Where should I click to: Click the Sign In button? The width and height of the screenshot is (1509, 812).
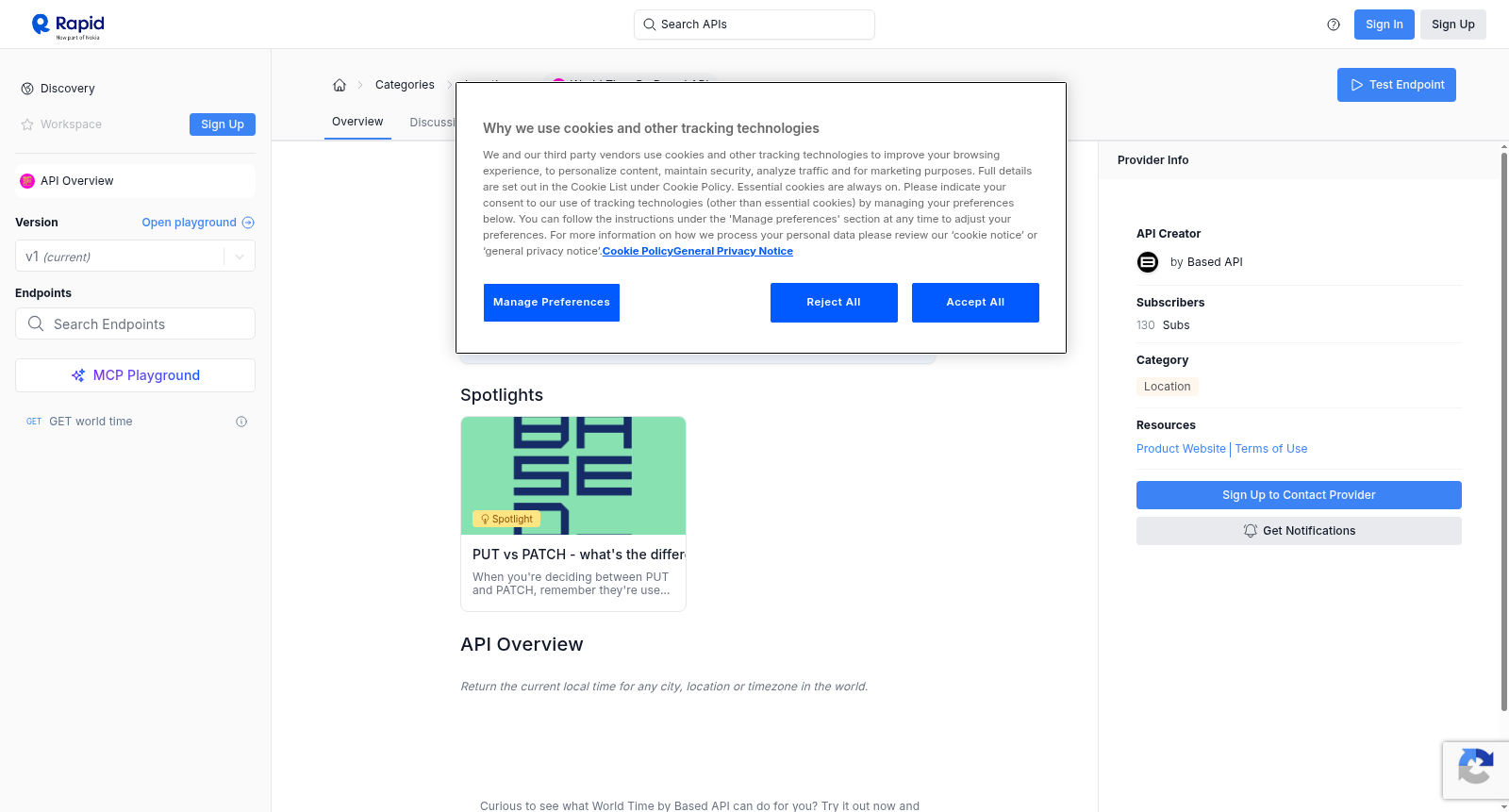pyautogui.click(x=1385, y=25)
